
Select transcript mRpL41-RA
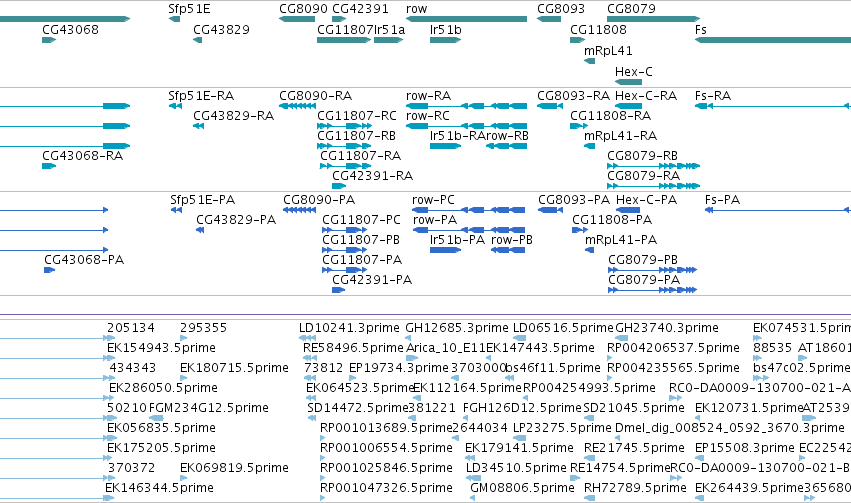coord(620,136)
